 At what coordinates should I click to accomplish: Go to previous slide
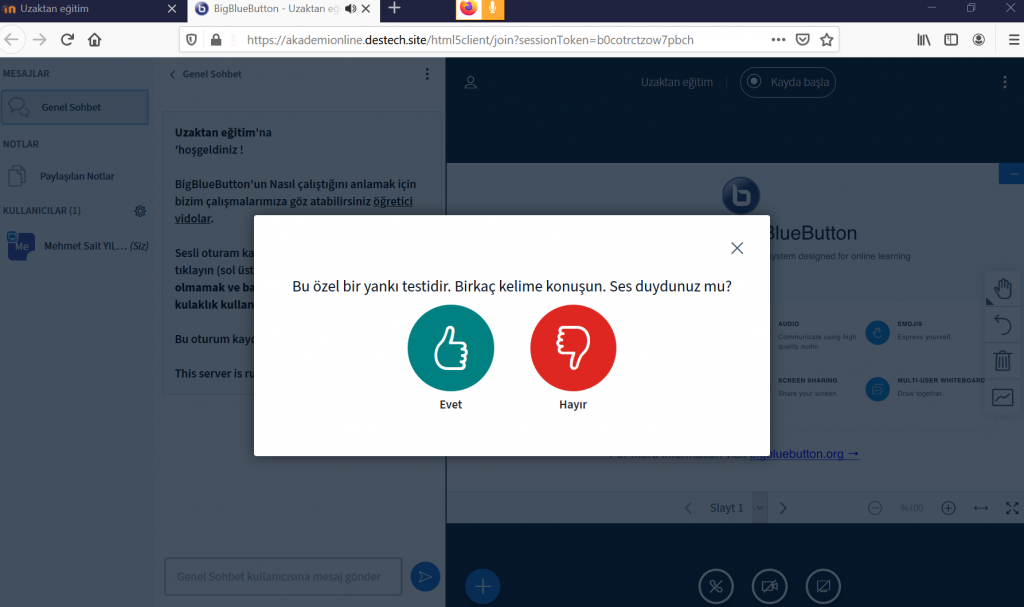688,508
